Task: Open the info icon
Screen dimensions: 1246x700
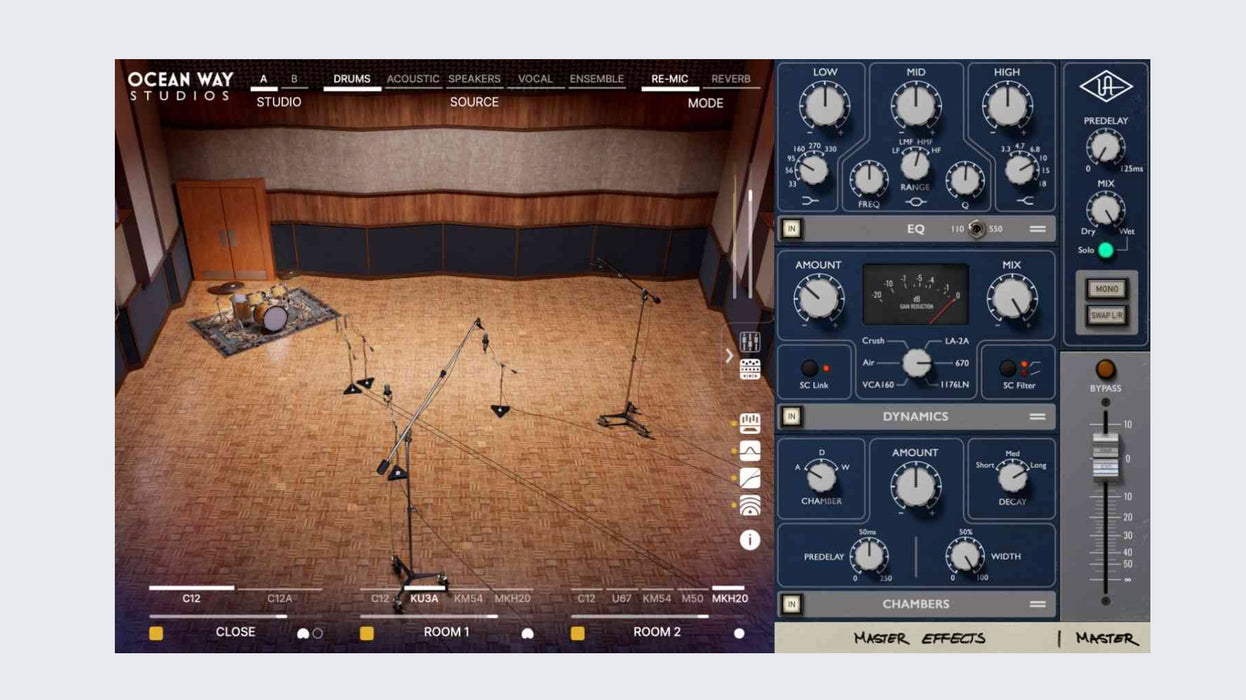Action: [x=750, y=540]
